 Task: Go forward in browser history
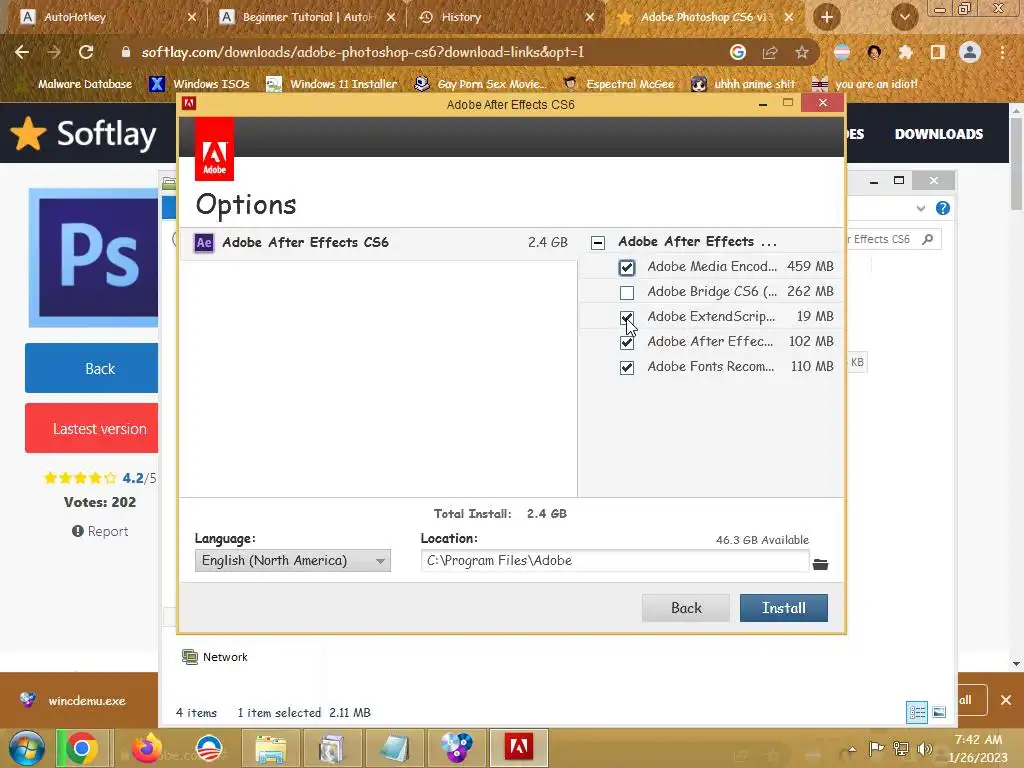tap(54, 52)
